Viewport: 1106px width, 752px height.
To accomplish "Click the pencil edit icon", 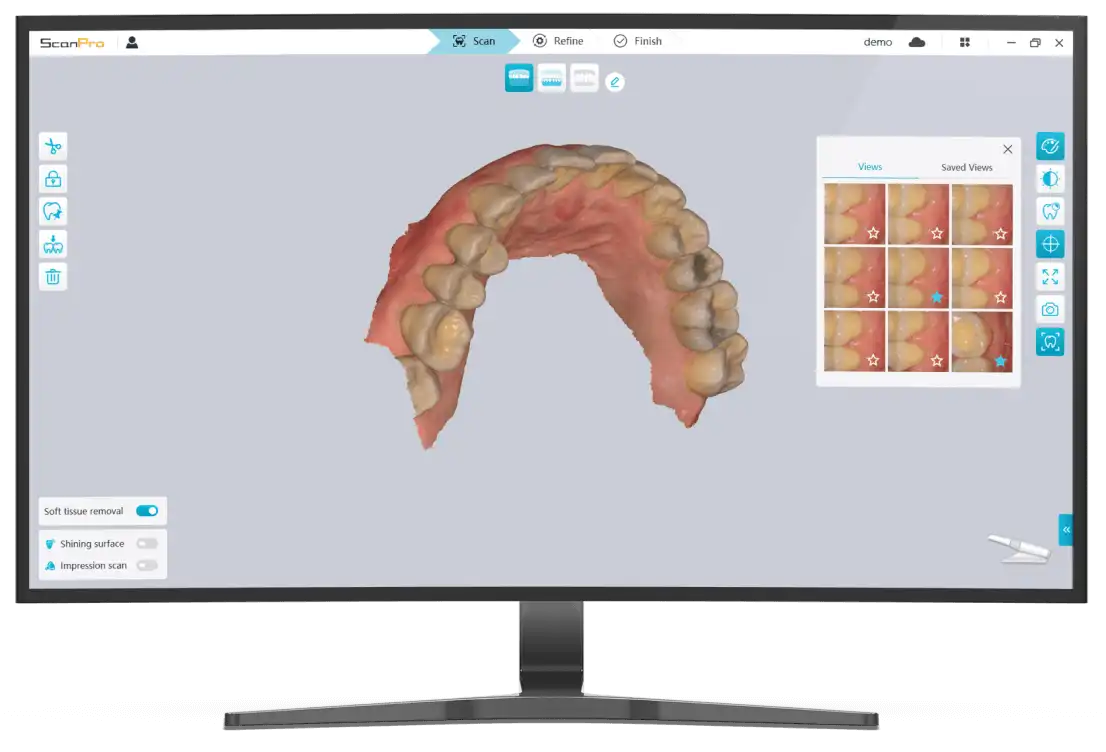I will (615, 82).
